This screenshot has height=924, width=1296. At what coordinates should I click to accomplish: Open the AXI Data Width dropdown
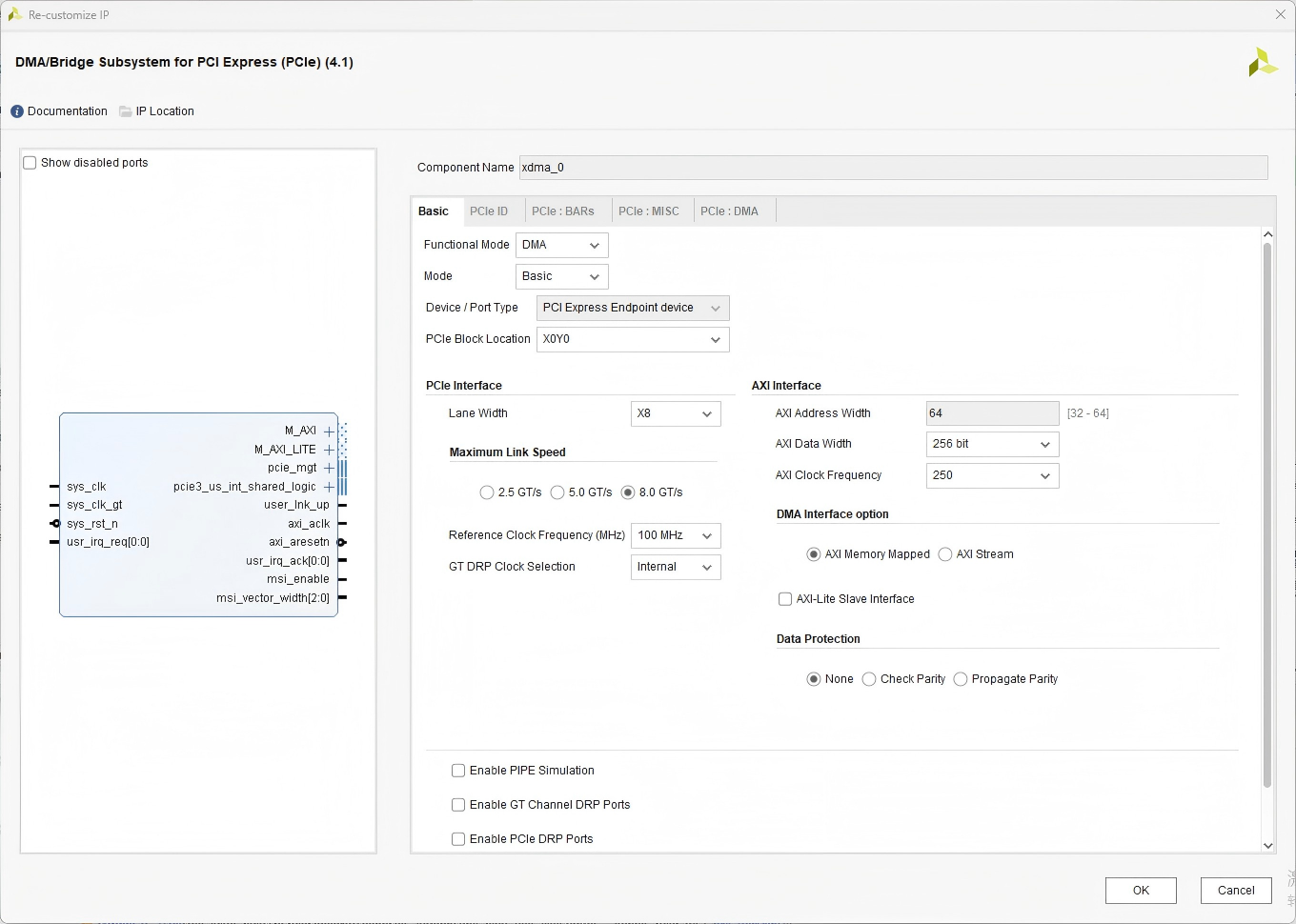[992, 444]
